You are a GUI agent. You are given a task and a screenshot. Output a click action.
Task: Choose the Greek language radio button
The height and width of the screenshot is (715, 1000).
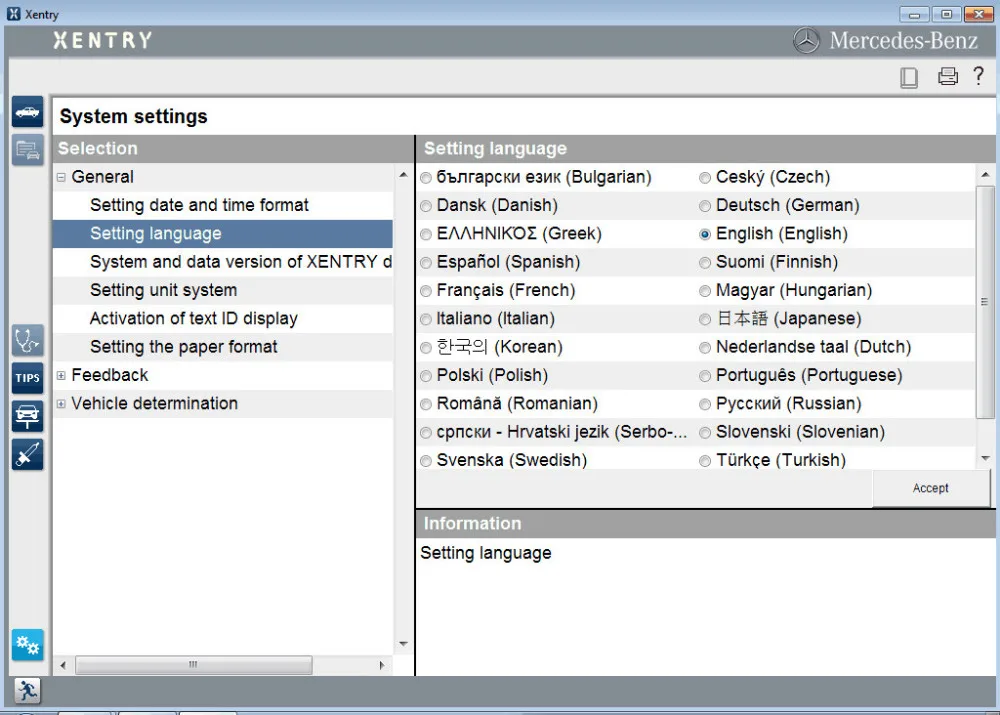426,234
